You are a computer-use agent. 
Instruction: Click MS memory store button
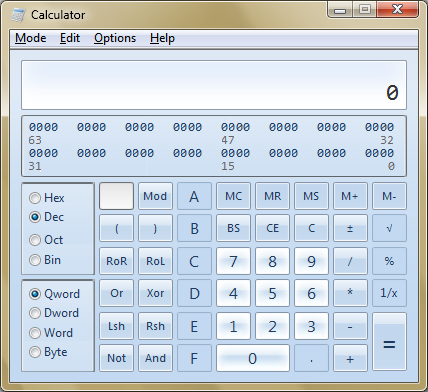pos(311,196)
